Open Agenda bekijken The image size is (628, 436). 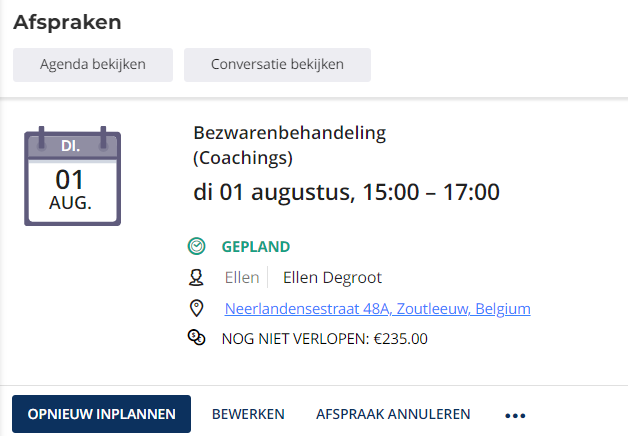pos(93,65)
